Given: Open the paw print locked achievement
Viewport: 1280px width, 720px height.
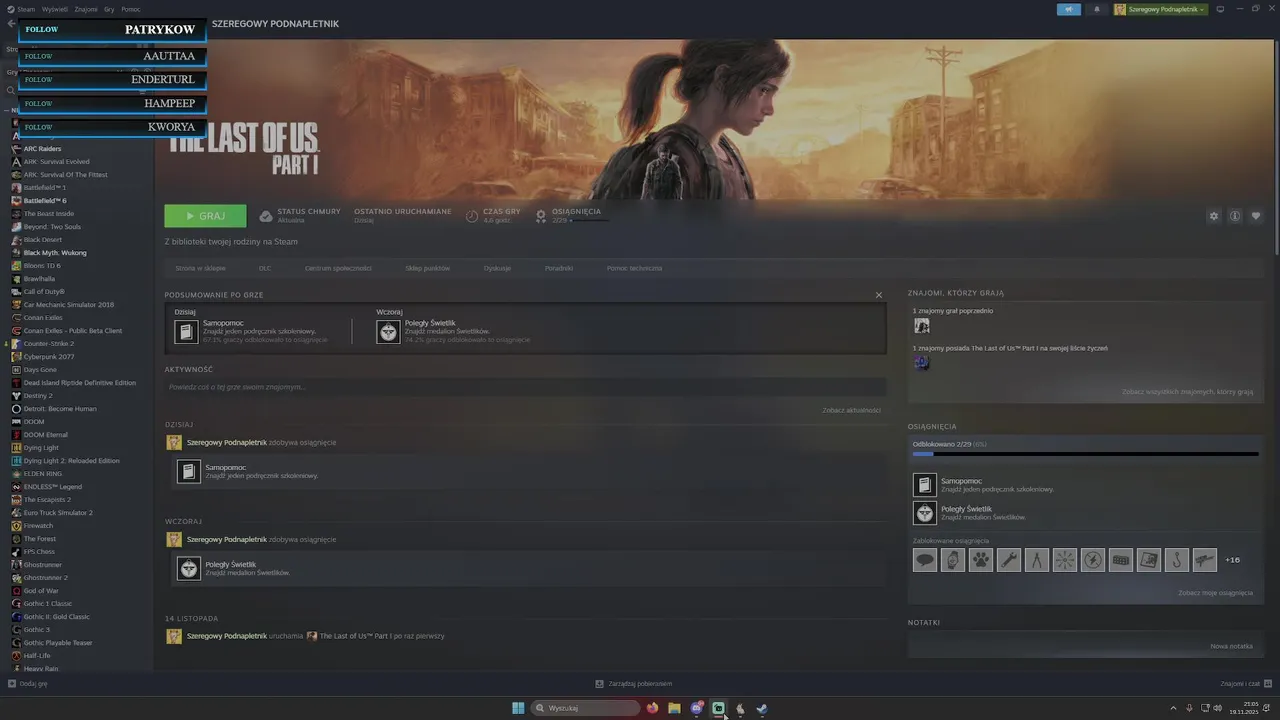Looking at the screenshot, I should (981, 560).
